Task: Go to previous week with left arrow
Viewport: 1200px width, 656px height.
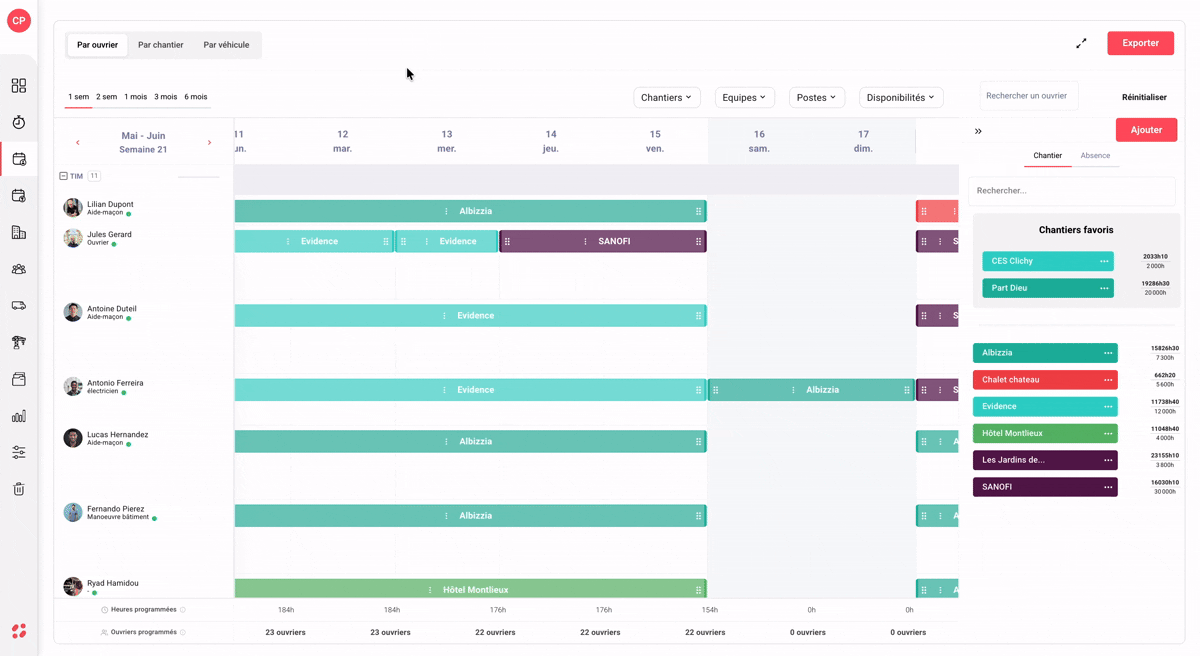Action: (x=78, y=143)
